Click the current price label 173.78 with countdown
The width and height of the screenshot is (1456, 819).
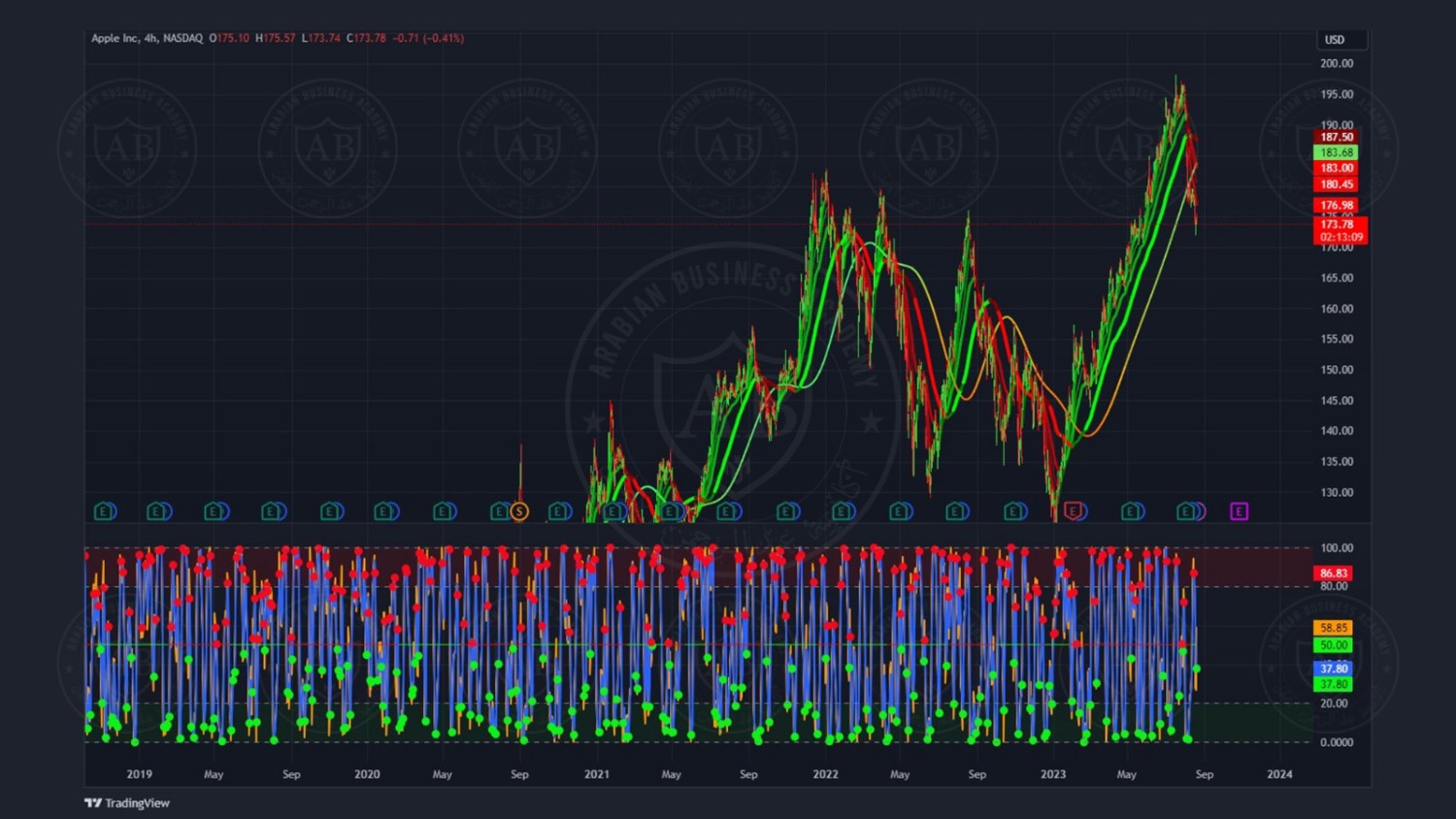tap(1340, 230)
